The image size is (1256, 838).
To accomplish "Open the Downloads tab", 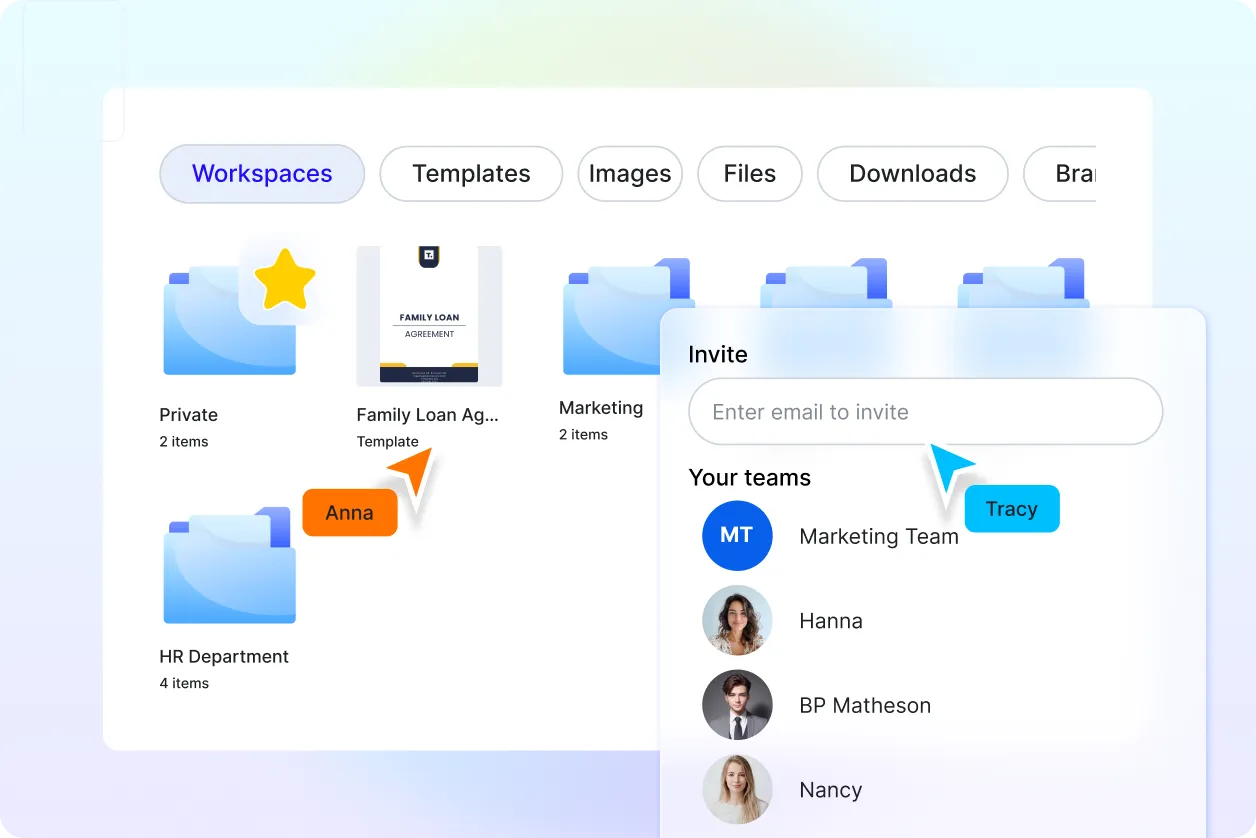I will (912, 174).
